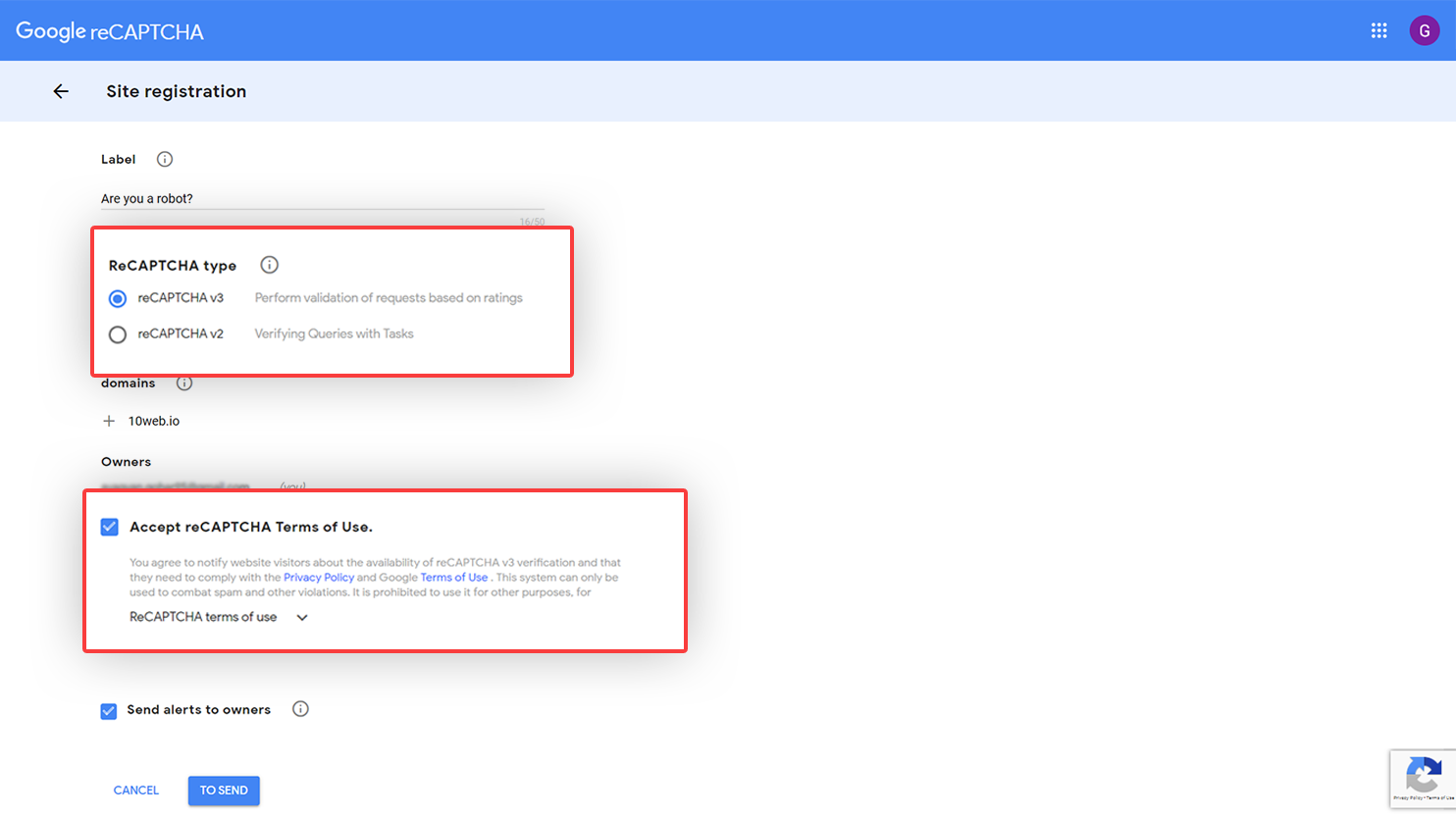The image size is (1456, 816).
Task: Open the Privacy Policy link
Action: click(319, 578)
